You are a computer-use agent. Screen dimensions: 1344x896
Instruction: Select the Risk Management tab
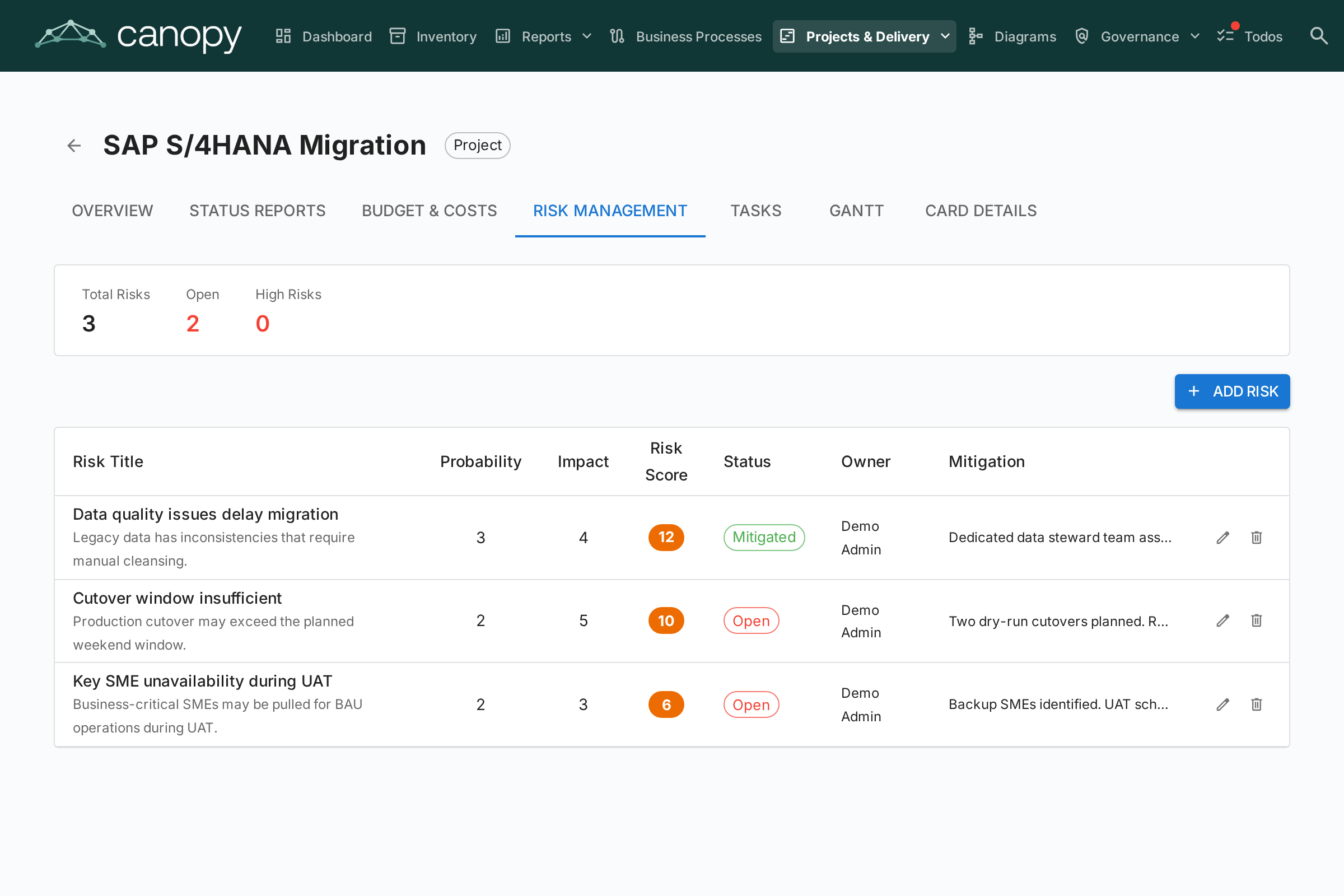[610, 211]
